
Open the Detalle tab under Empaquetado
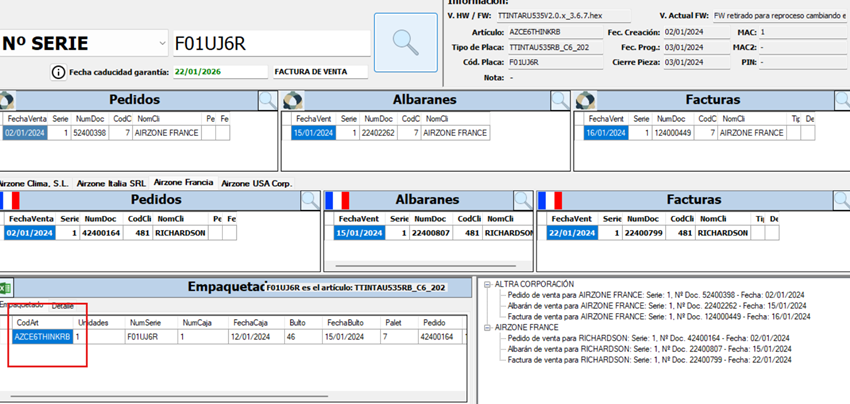click(x=63, y=305)
